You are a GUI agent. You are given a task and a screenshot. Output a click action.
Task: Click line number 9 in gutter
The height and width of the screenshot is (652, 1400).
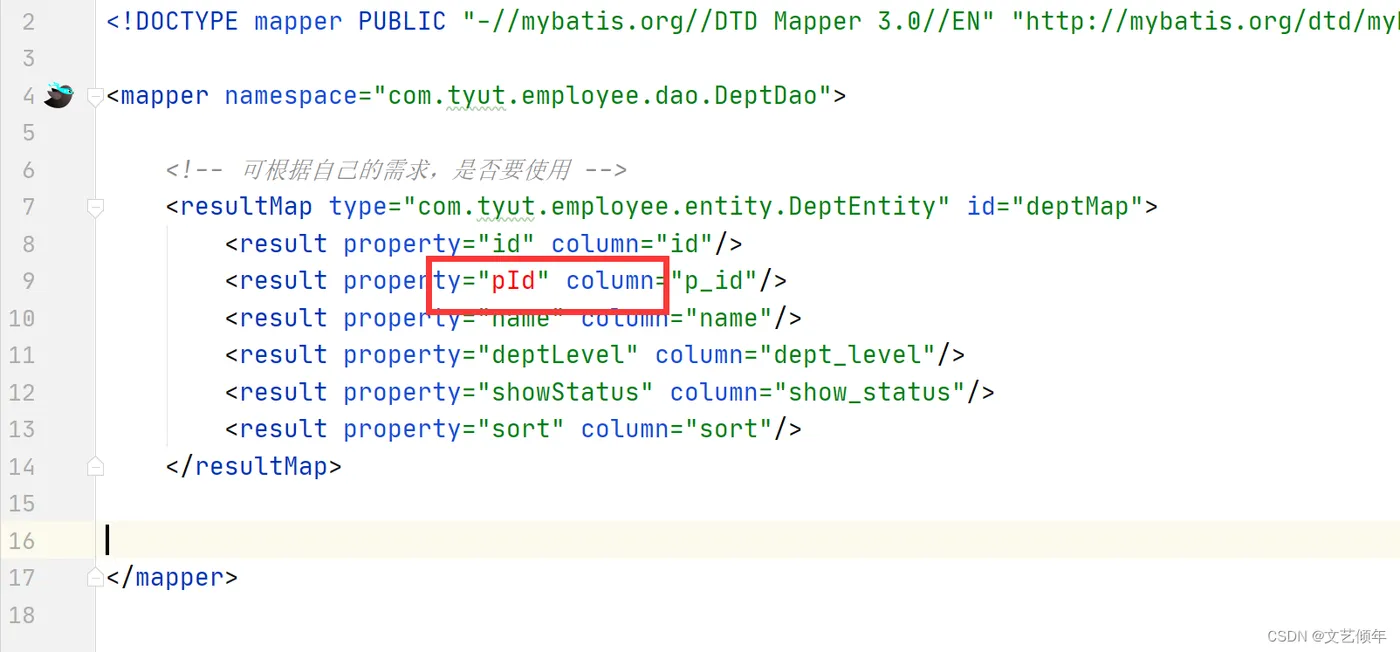click(x=27, y=281)
